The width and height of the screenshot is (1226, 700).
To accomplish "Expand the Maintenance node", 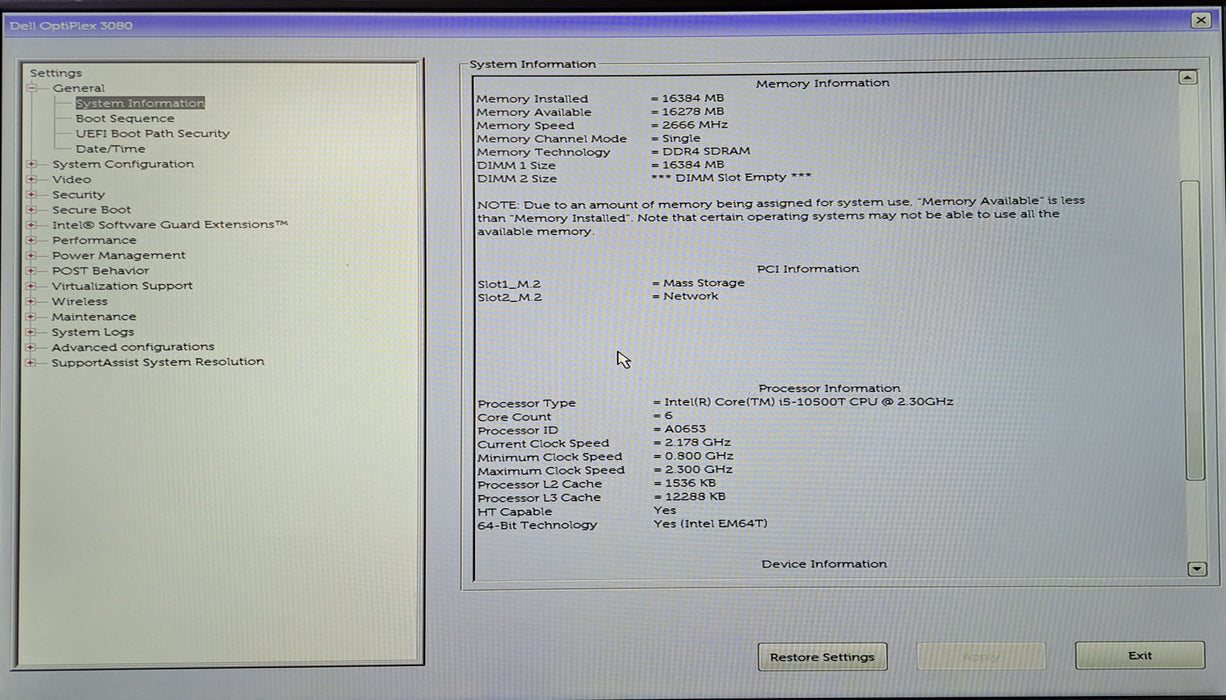I will (x=33, y=317).
